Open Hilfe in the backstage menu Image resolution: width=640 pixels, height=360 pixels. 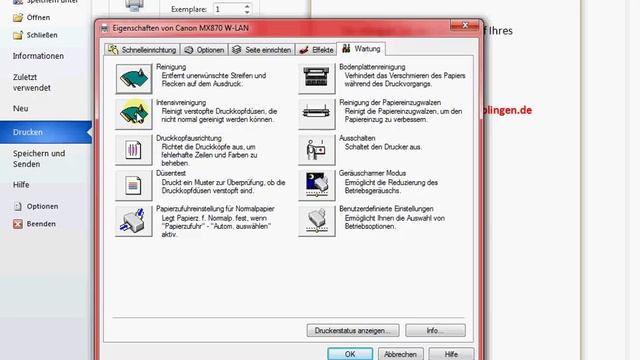pos(21,185)
